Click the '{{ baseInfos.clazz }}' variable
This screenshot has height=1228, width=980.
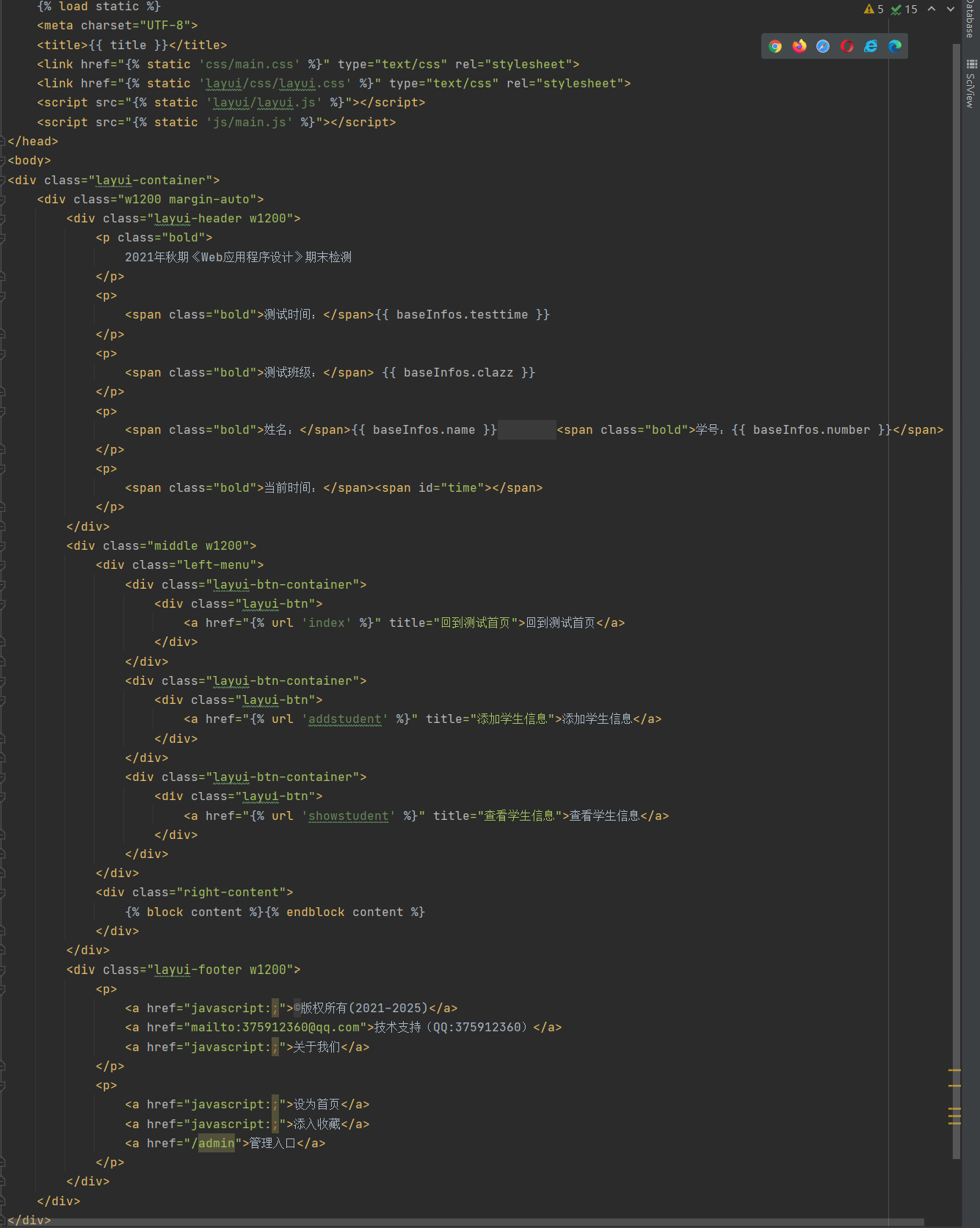click(x=459, y=373)
